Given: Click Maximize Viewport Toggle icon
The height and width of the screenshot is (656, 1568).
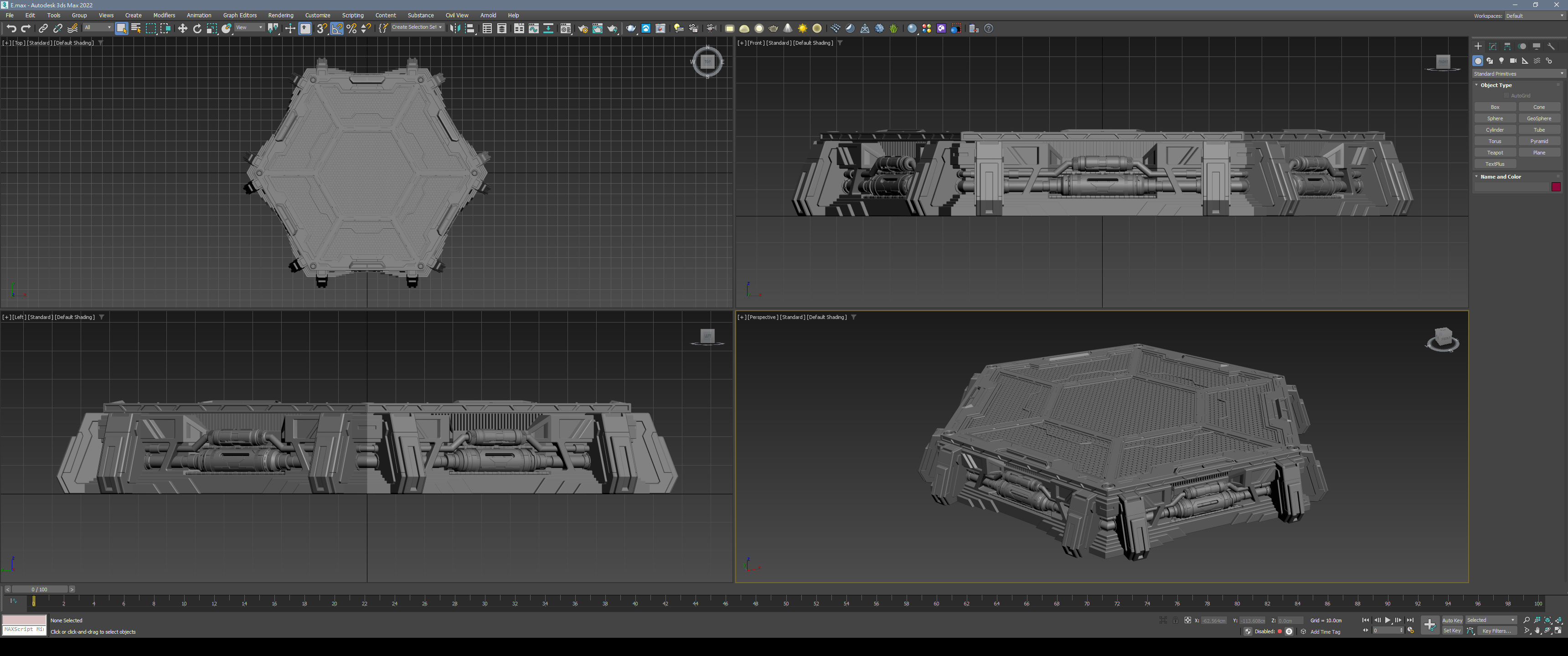Looking at the screenshot, I should click(1558, 631).
